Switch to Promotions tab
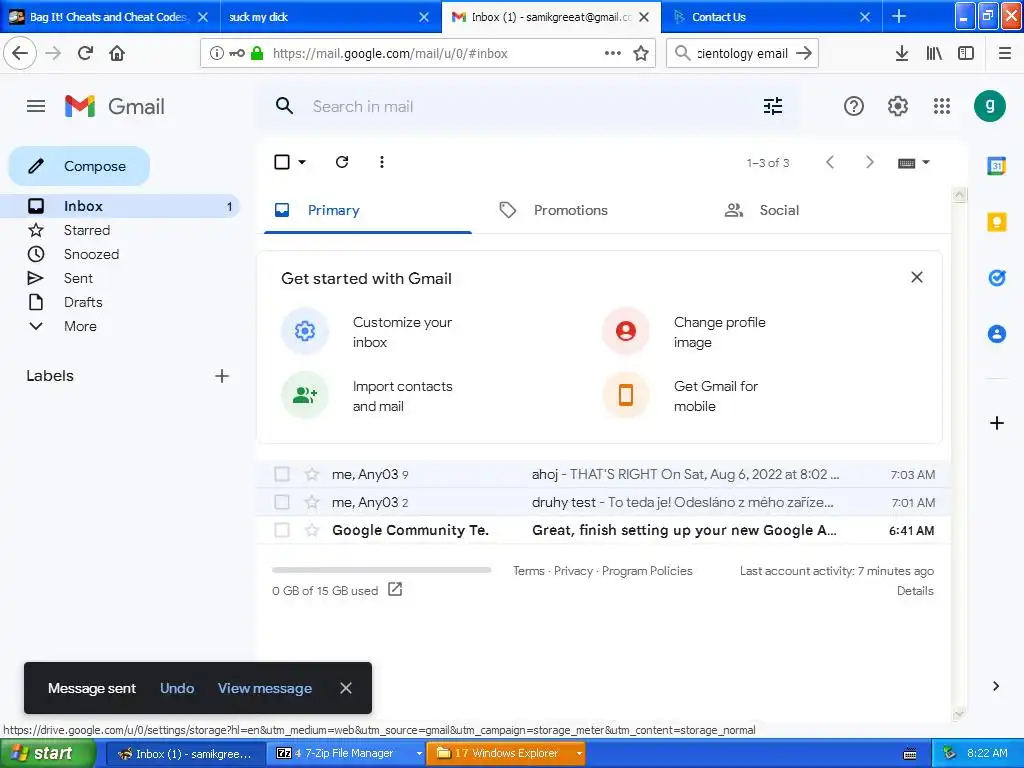 point(554,210)
